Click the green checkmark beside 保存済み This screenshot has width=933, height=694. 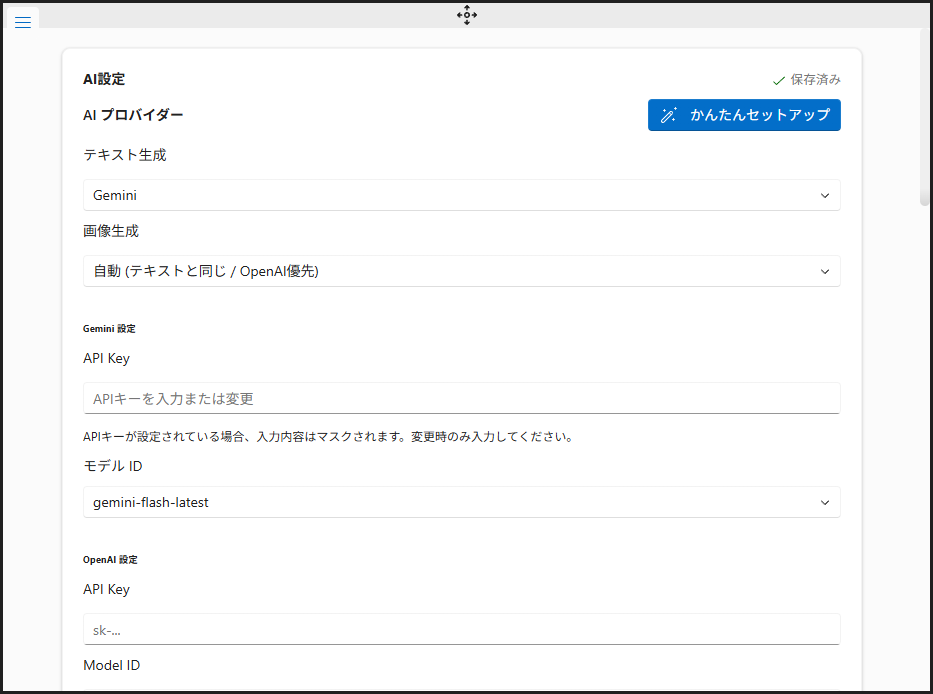coord(780,79)
